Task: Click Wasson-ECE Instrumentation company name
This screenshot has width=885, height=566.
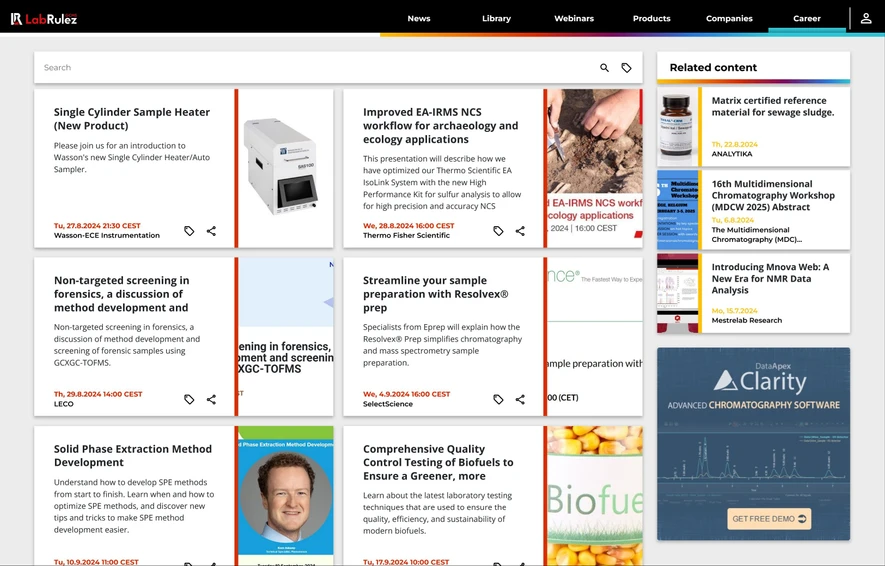Action: pos(107,235)
